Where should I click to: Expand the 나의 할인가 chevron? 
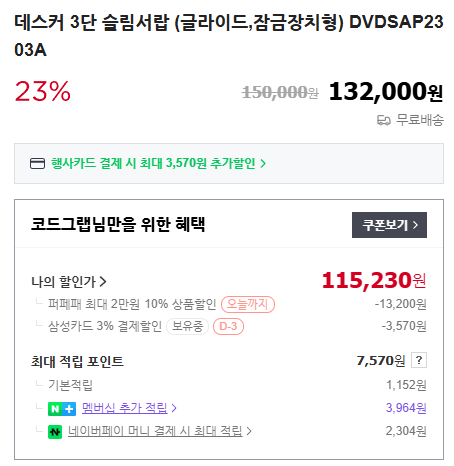103,282
